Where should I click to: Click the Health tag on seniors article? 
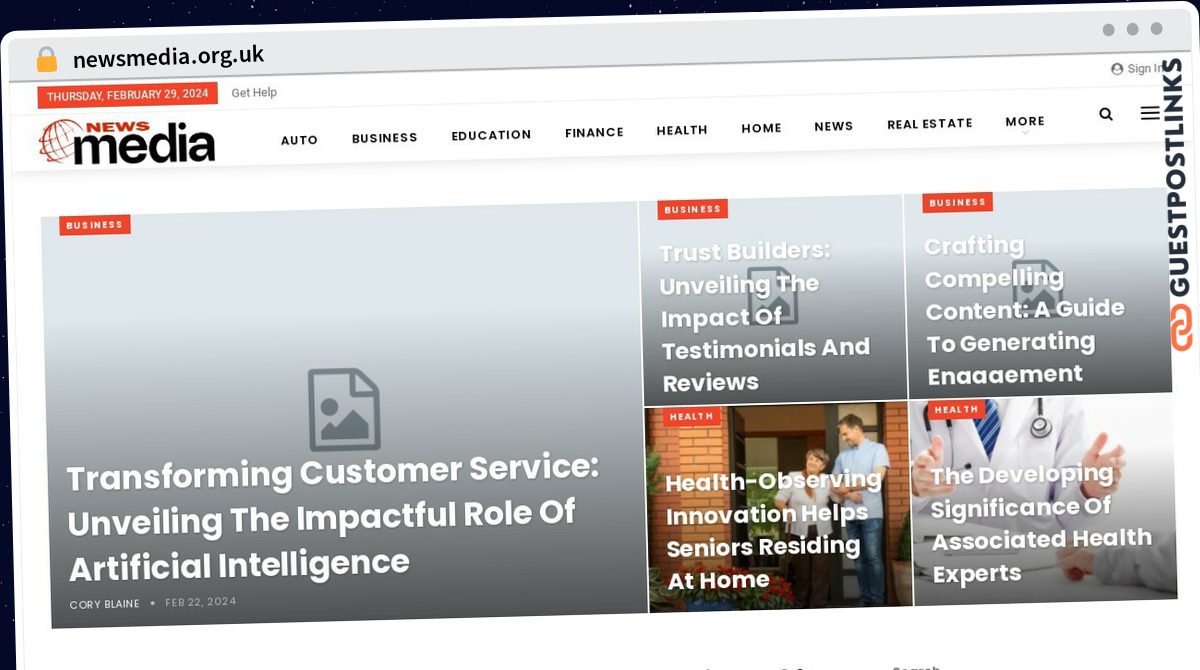pyautogui.click(x=691, y=416)
